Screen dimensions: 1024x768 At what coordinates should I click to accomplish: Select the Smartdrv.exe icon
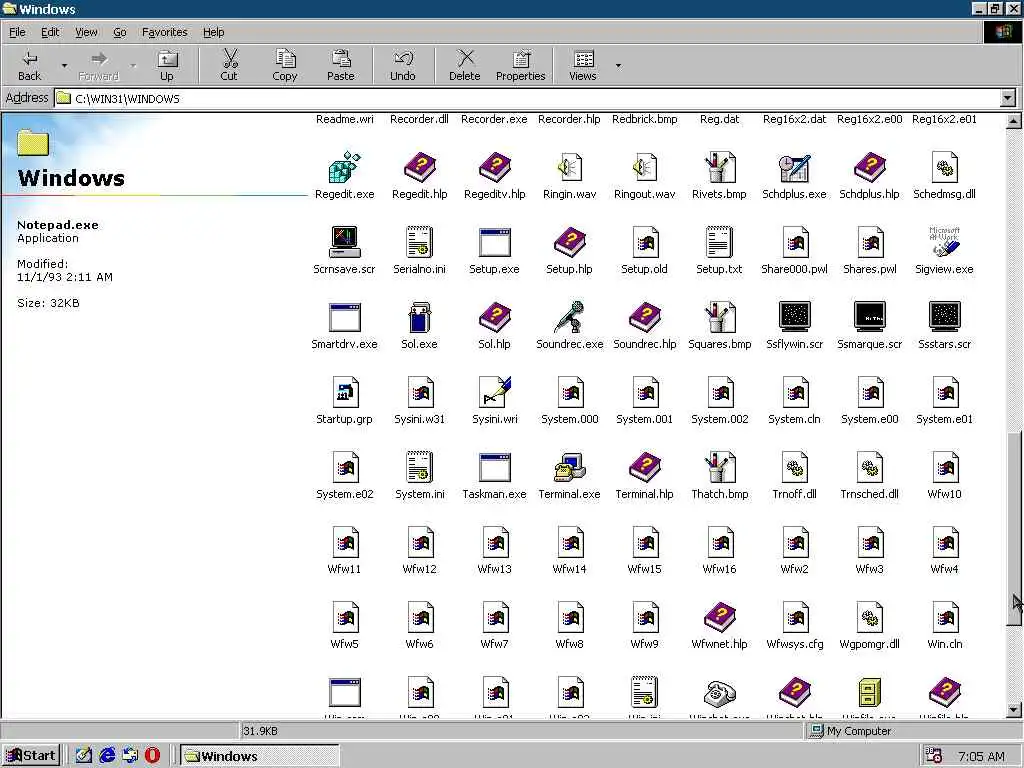344,318
